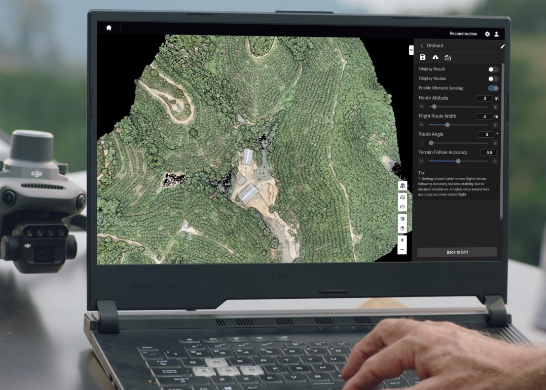Decrease Route Altitude with minus button
This screenshot has height=390, width=546.
(x=421, y=107)
